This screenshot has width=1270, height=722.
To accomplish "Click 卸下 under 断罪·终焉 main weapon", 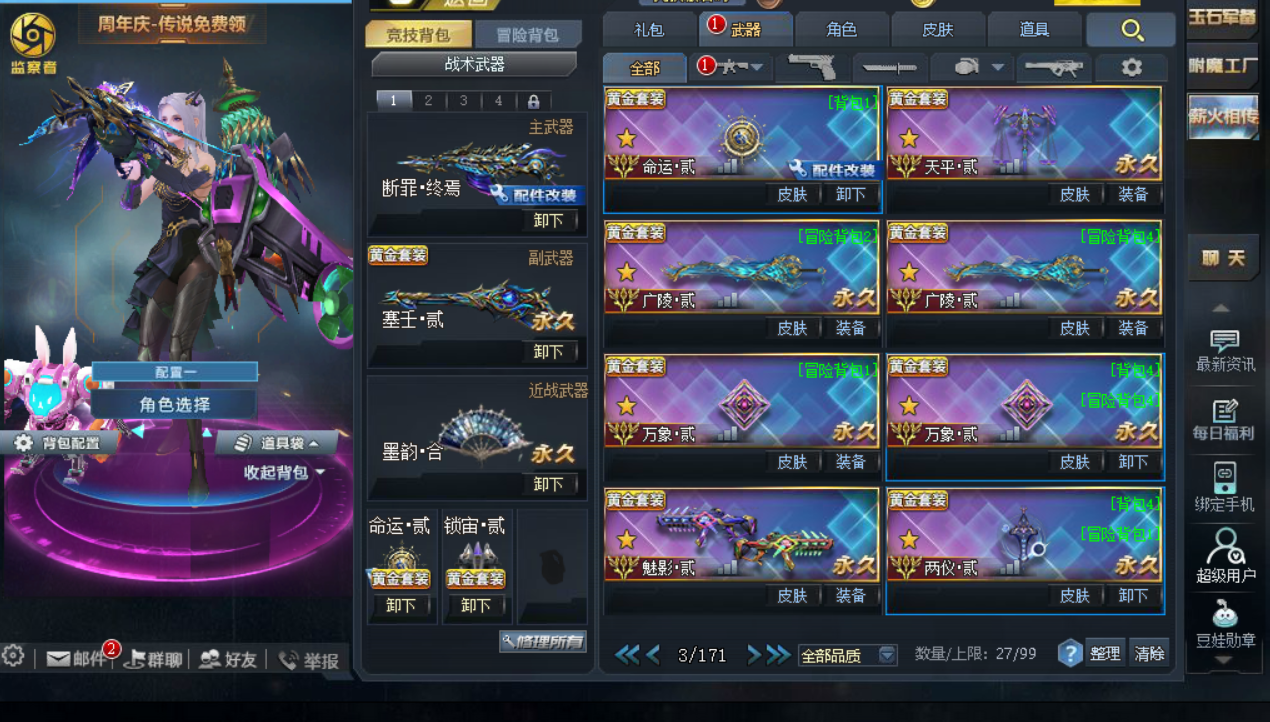I will tap(549, 220).
